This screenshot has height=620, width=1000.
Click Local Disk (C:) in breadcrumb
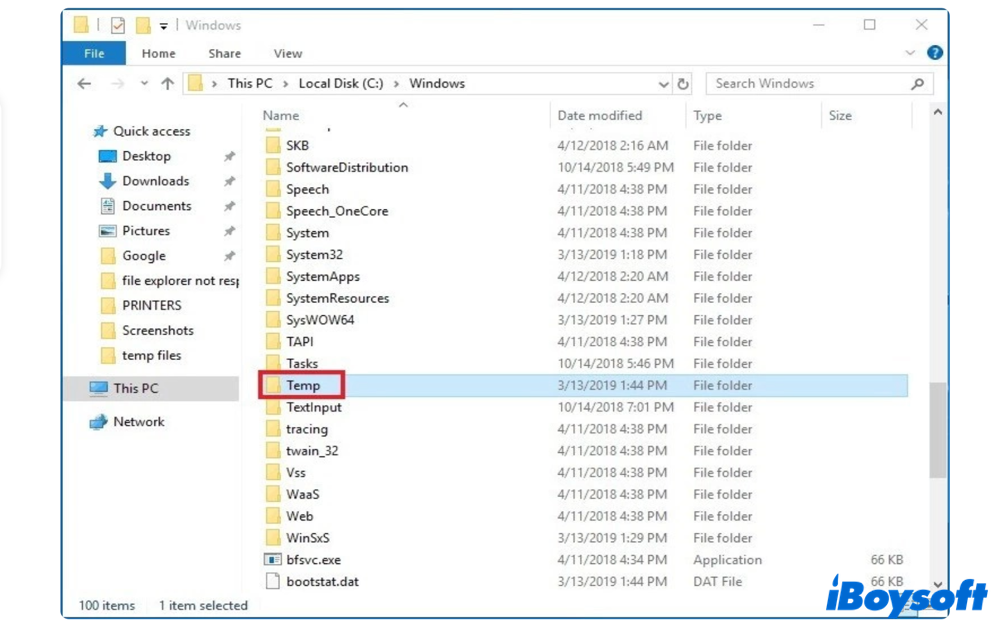point(340,84)
